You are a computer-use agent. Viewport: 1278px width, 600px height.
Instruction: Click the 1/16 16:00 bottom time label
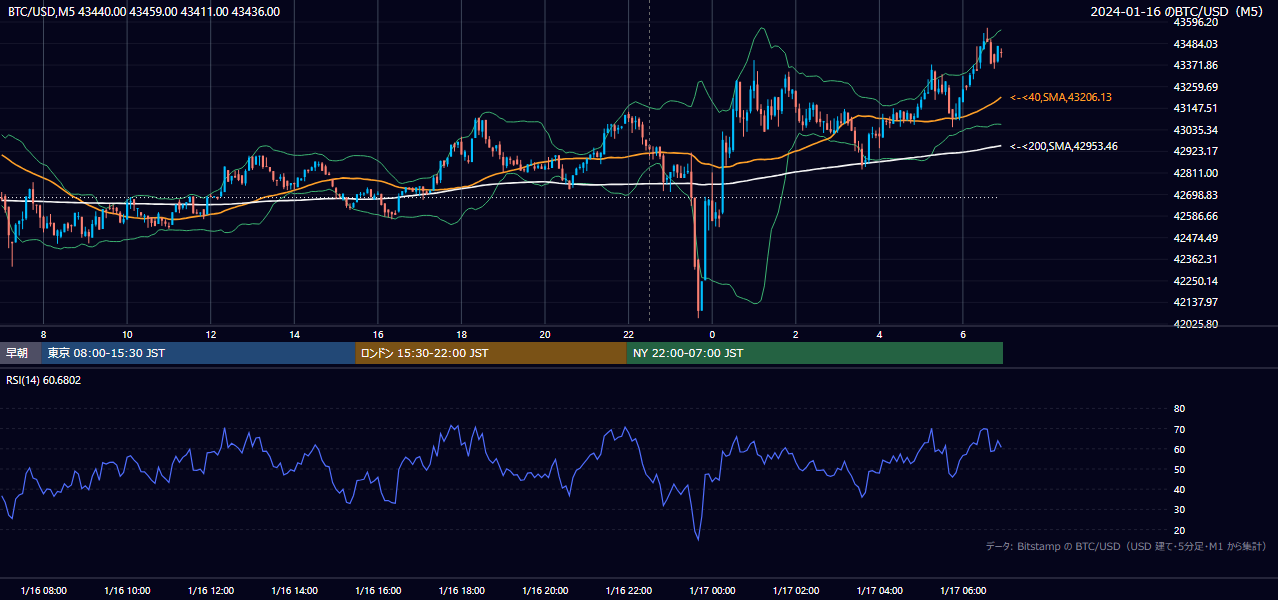378,591
